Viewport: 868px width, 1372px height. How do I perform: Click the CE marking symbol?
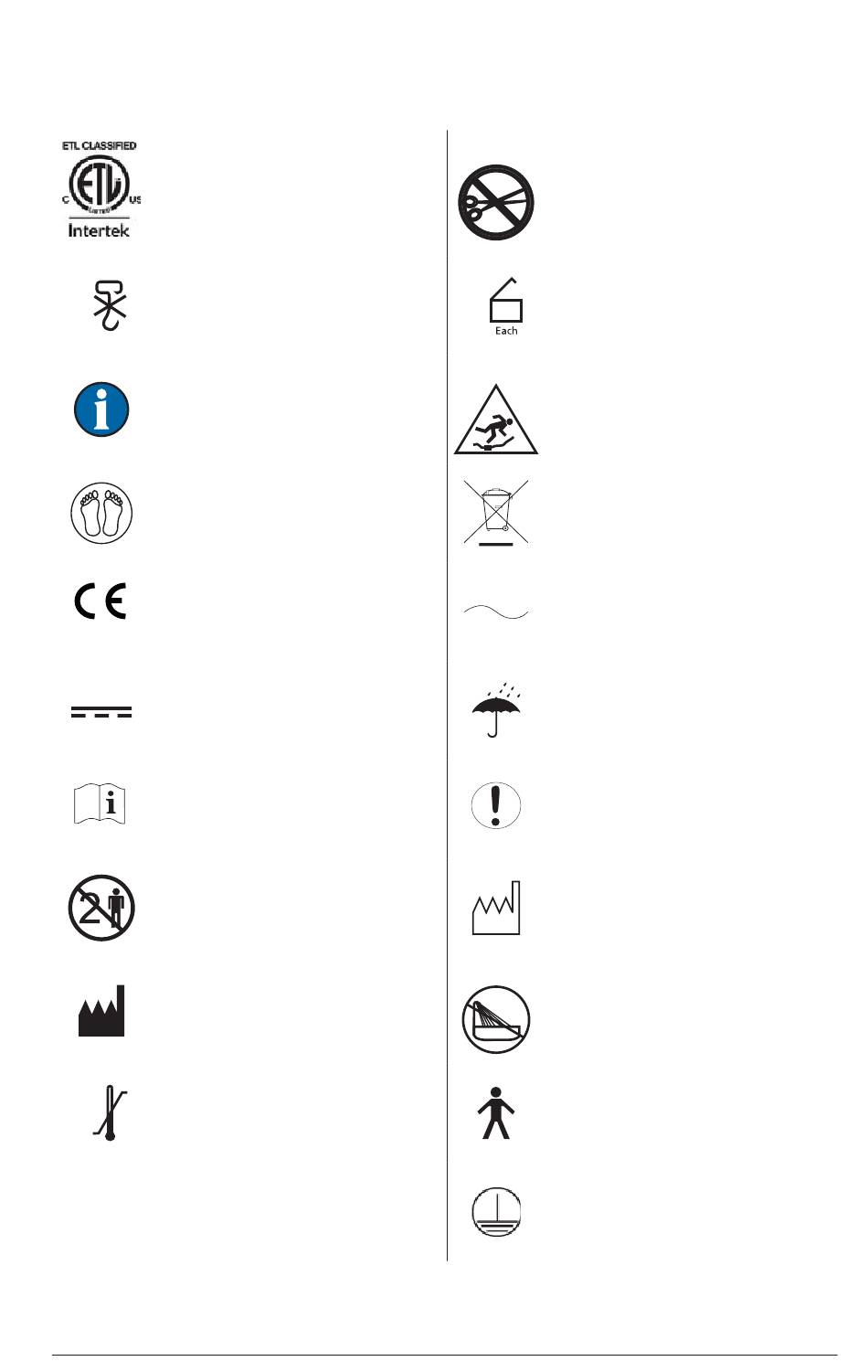101,601
